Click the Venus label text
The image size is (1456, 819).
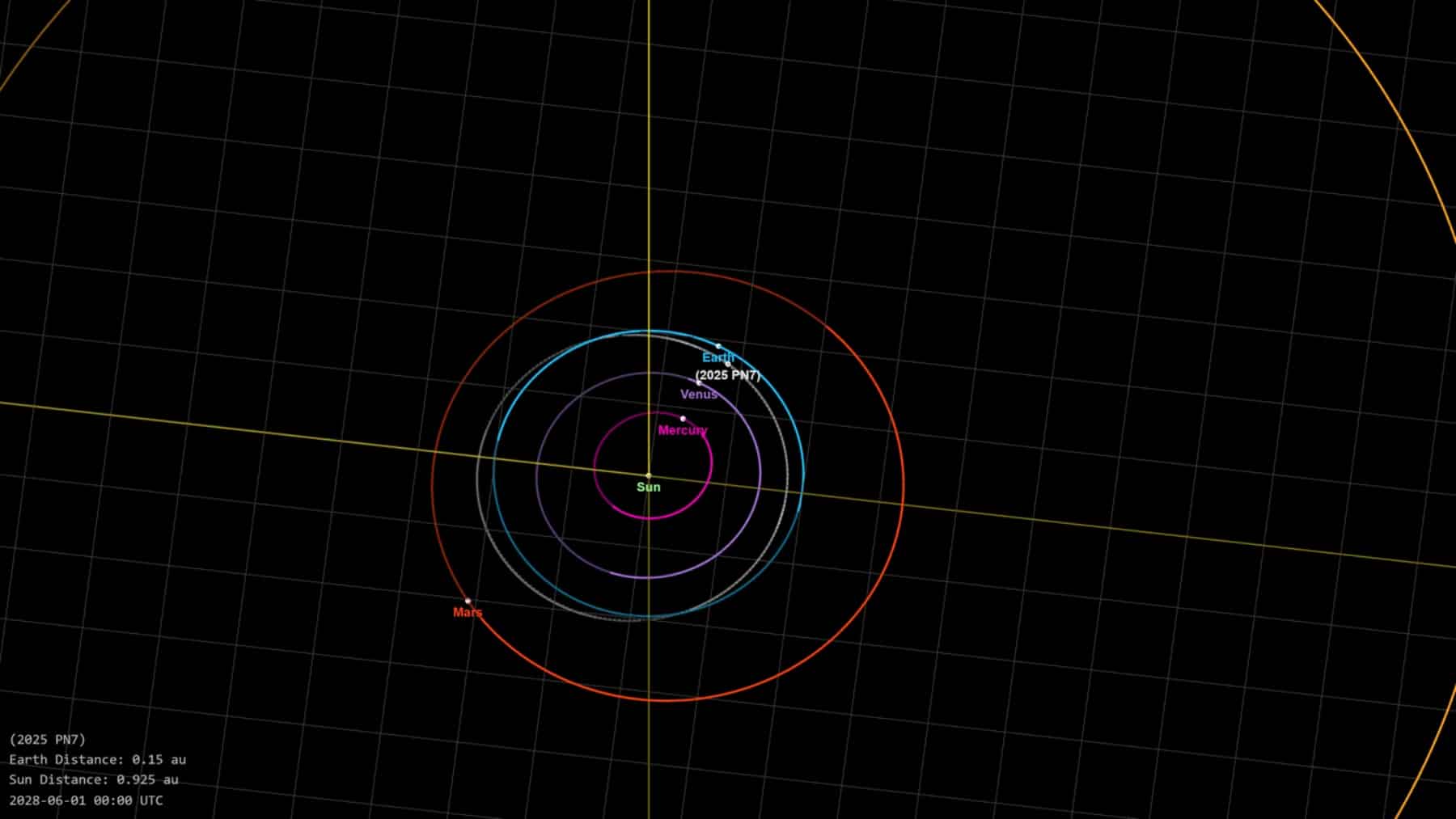pos(699,395)
